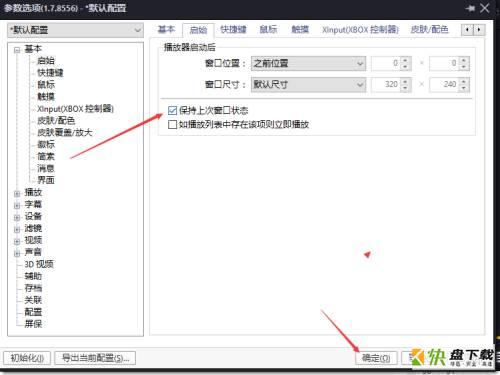500x375 pixels.
Task: Increase the position Y value with the up arrow
Action: [464, 60]
